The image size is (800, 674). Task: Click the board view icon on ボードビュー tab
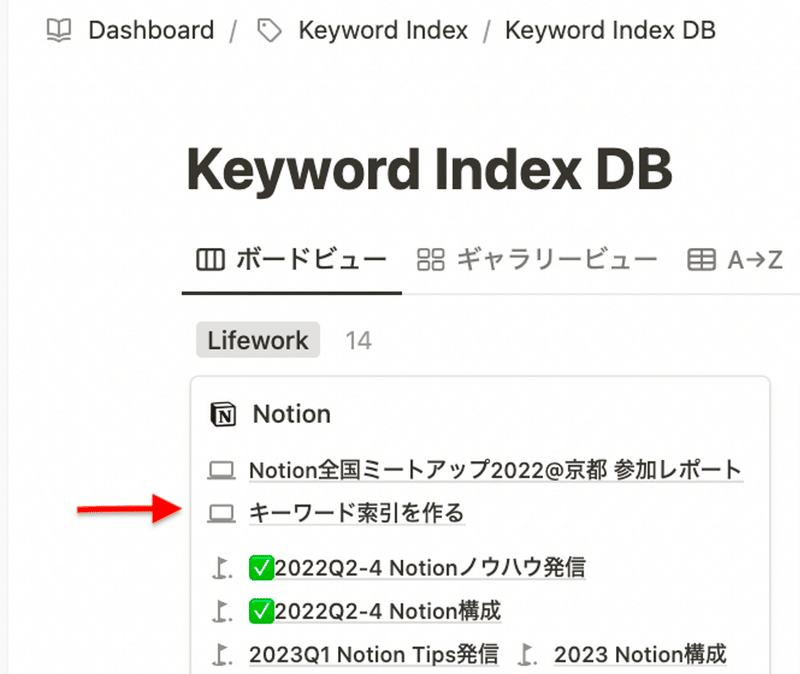210,260
